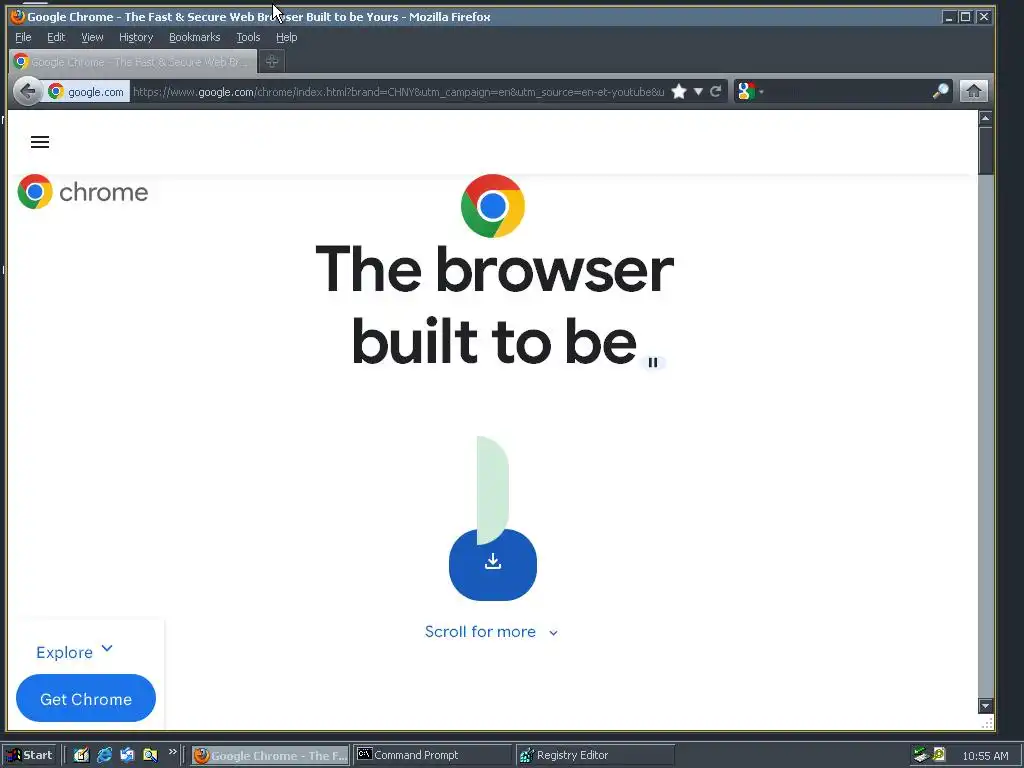Click the chrome logo at page left
The image size is (1024, 768).
[x=83, y=191]
